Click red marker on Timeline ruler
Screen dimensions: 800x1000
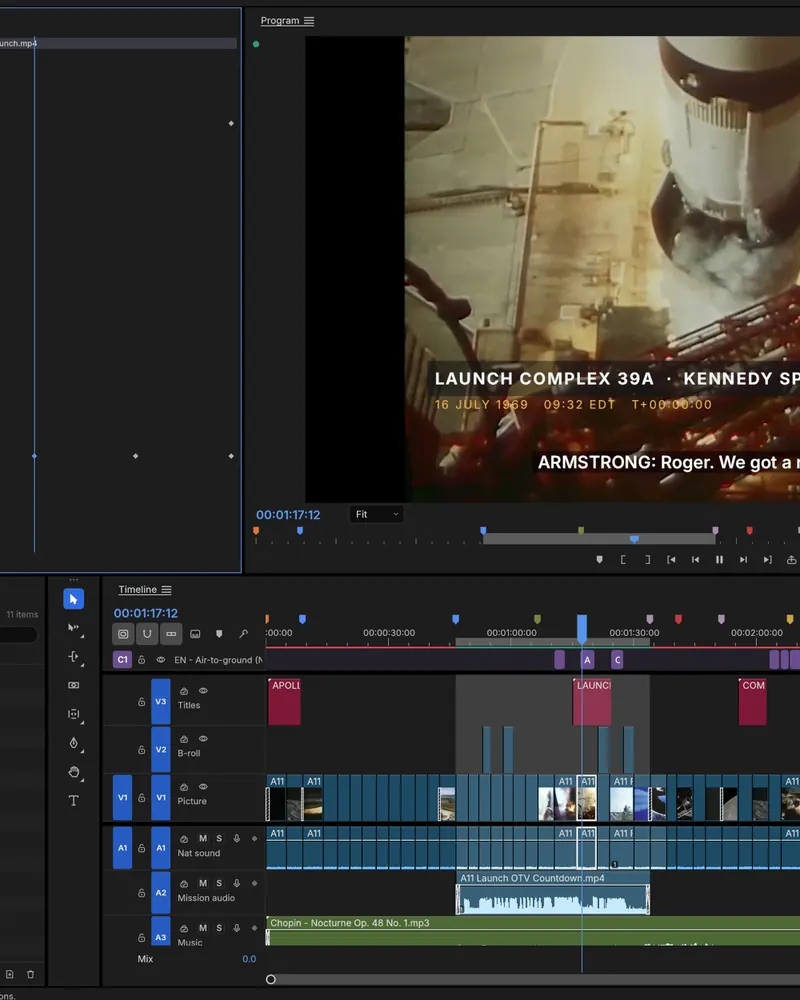(x=678, y=619)
